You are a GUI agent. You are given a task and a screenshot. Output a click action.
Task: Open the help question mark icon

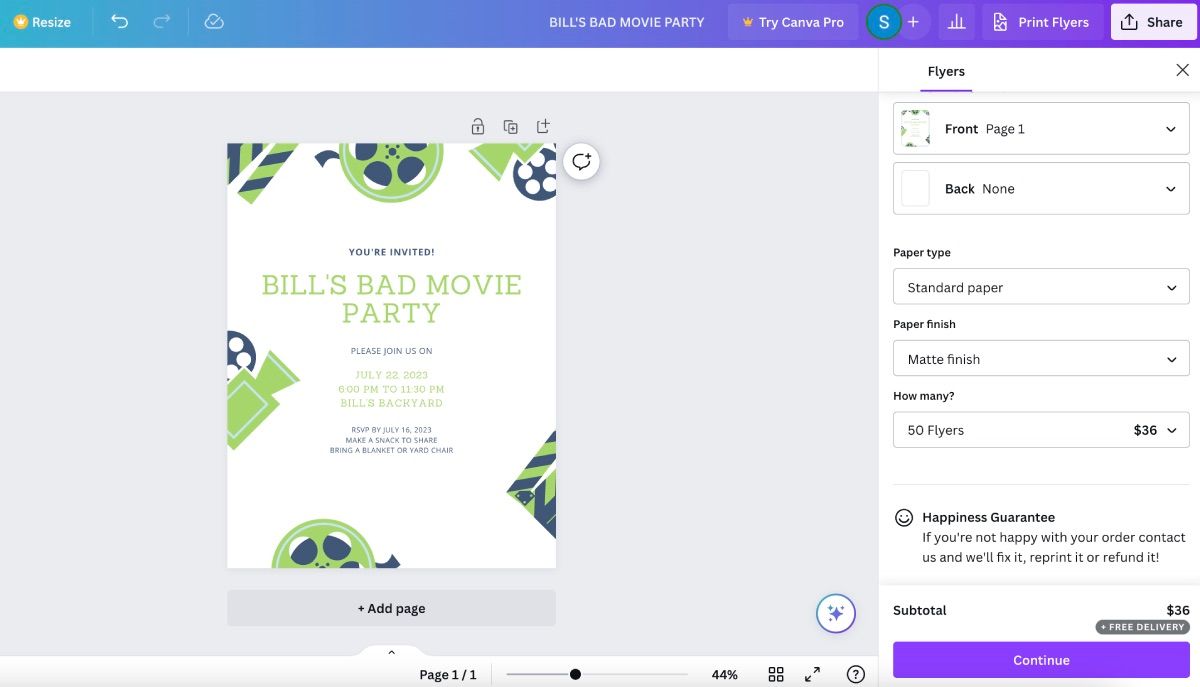pyautogui.click(x=855, y=674)
